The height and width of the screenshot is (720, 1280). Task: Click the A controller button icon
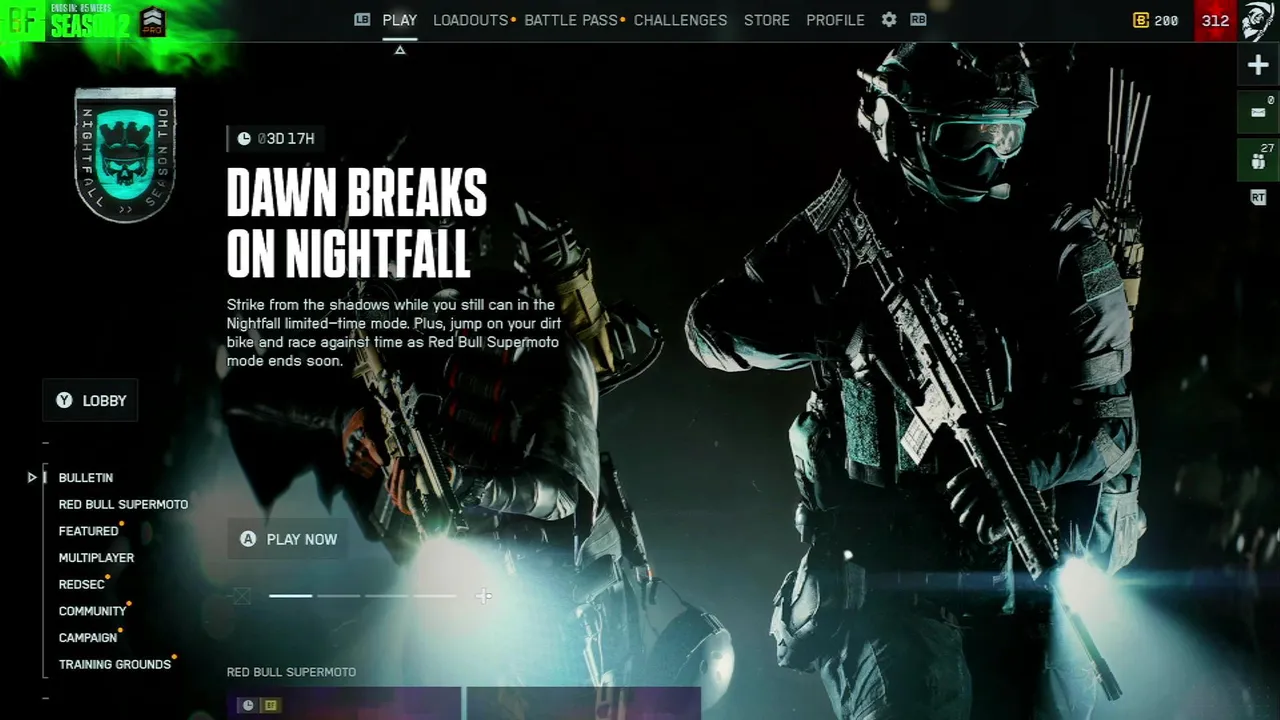click(248, 539)
